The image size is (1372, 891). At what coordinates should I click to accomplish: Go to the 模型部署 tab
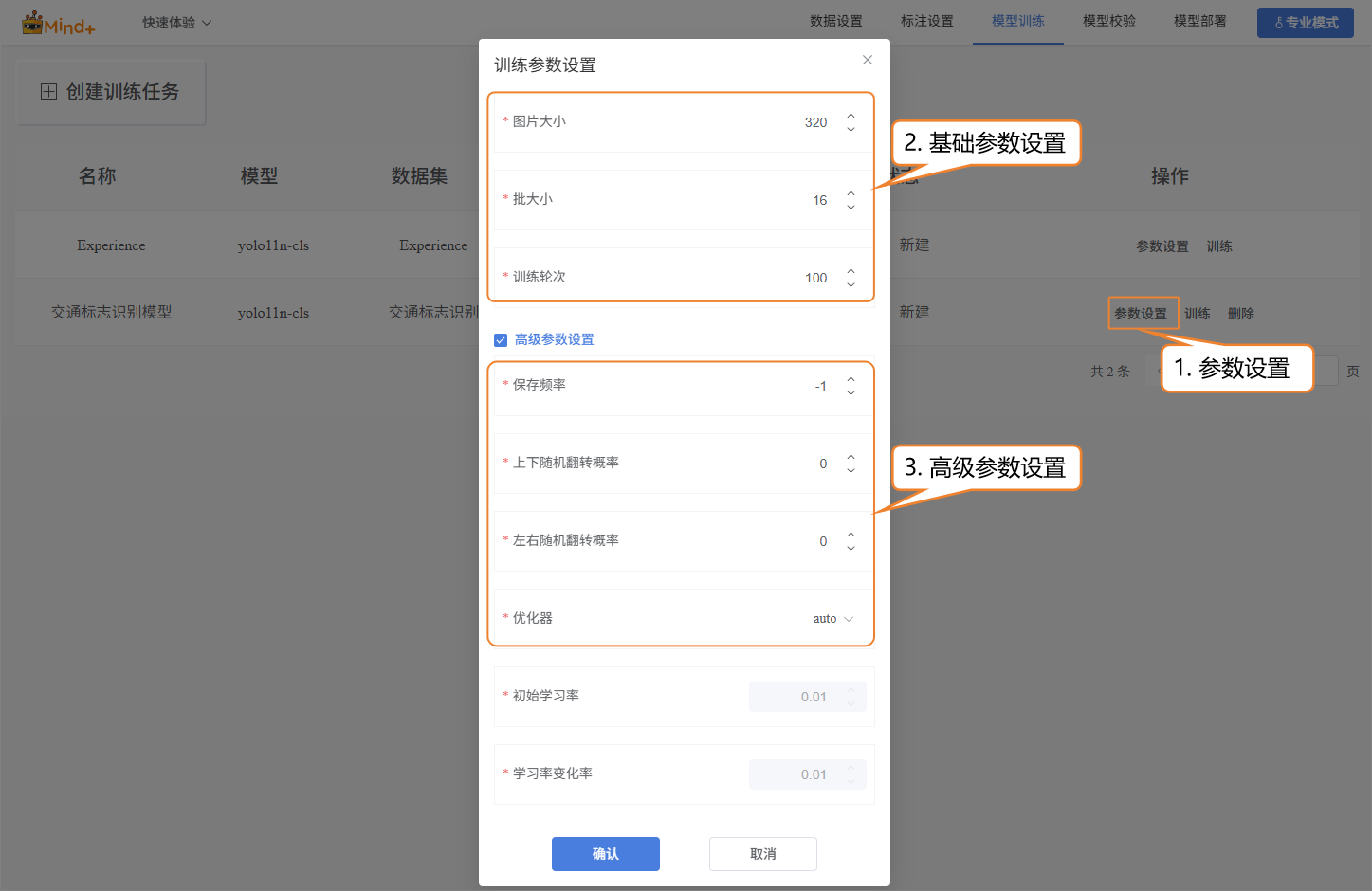click(1199, 21)
